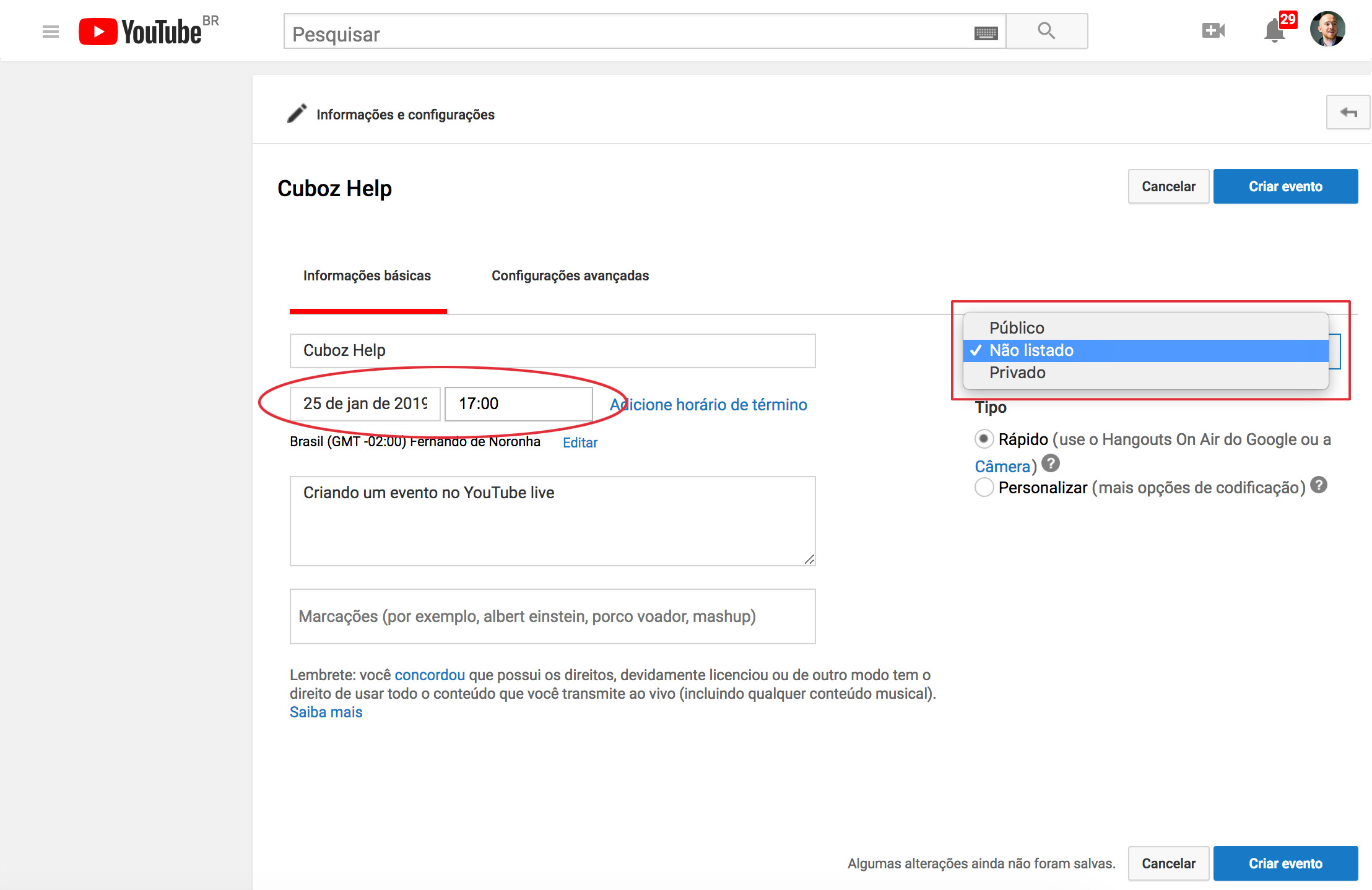Select Não listado privacy option

pyautogui.click(x=1031, y=350)
